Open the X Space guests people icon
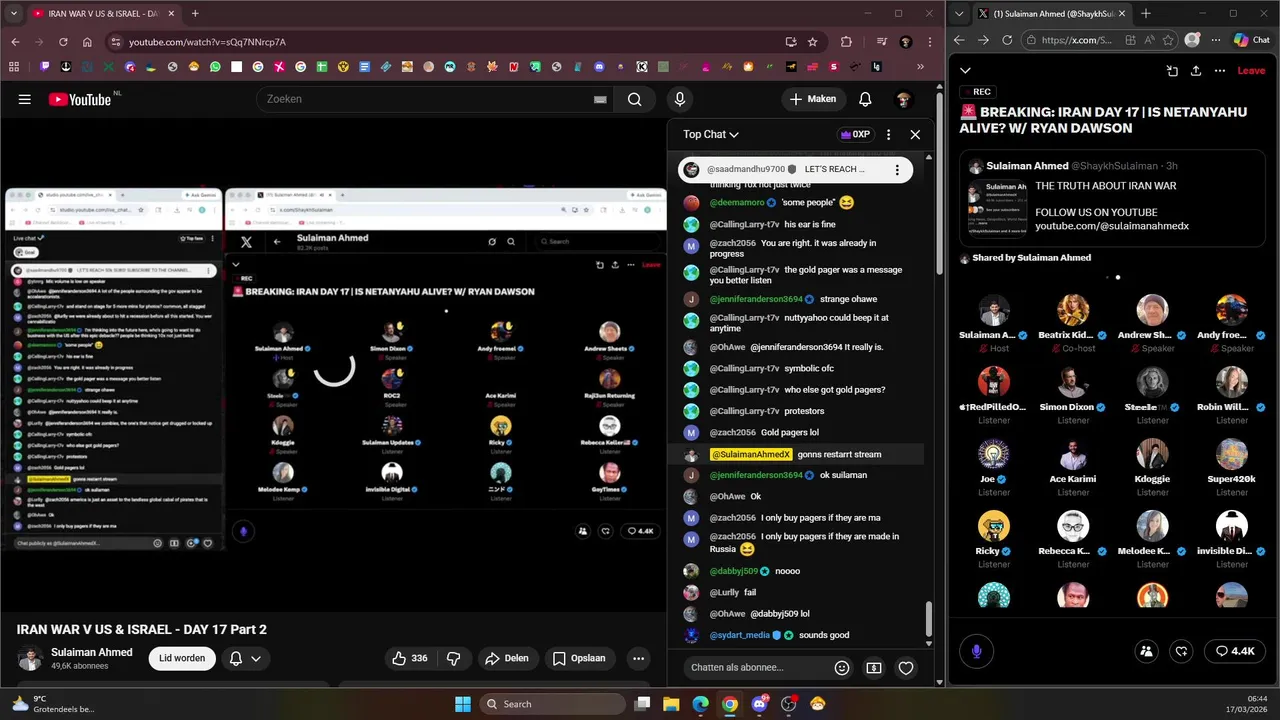Image resolution: width=1280 pixels, height=720 pixels. (x=1147, y=651)
